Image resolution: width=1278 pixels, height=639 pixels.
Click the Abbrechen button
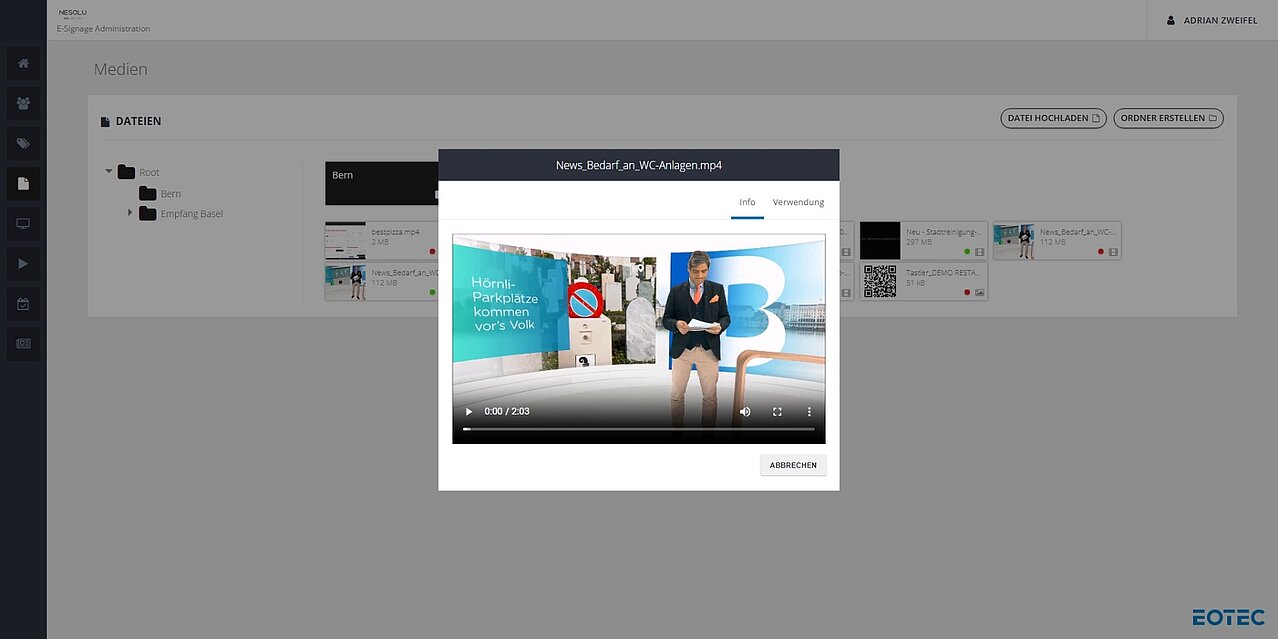coord(793,465)
